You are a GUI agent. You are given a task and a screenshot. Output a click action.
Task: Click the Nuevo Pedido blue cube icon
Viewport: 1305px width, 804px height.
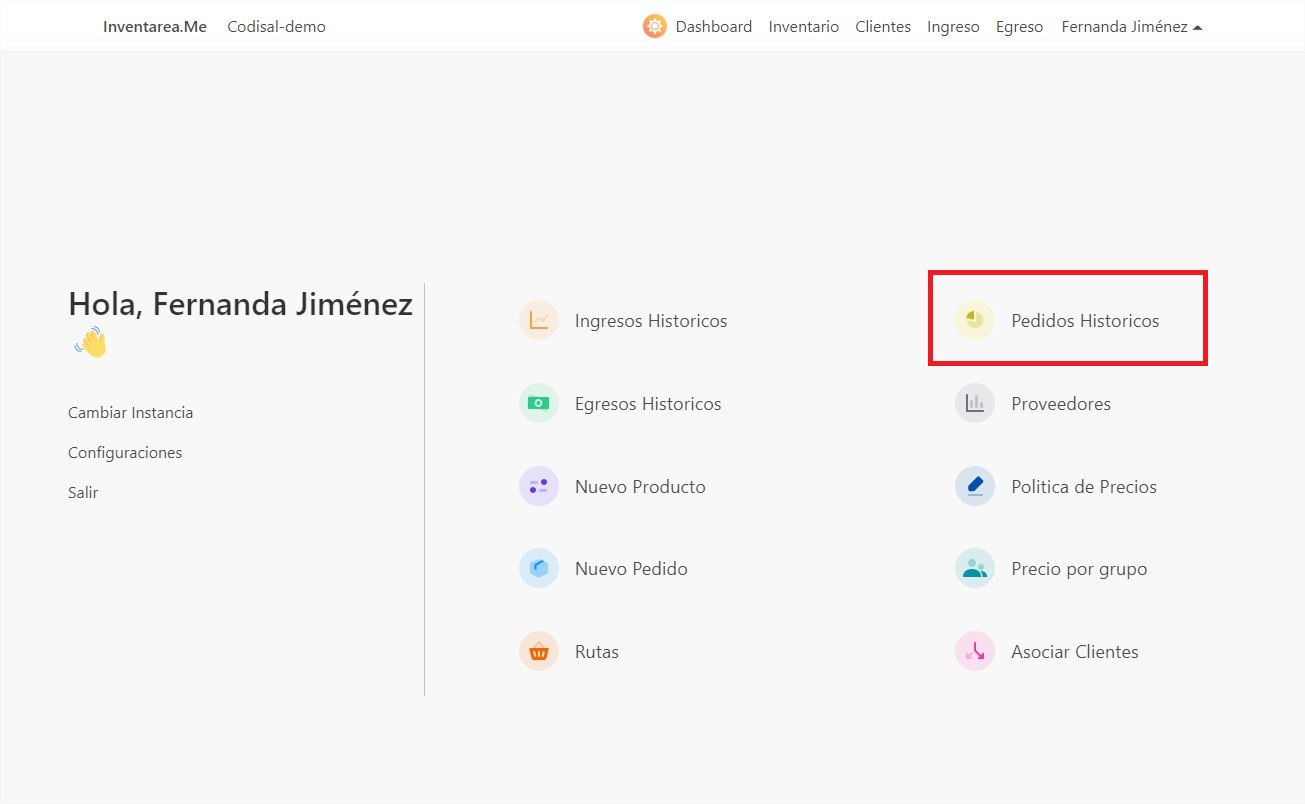point(539,567)
